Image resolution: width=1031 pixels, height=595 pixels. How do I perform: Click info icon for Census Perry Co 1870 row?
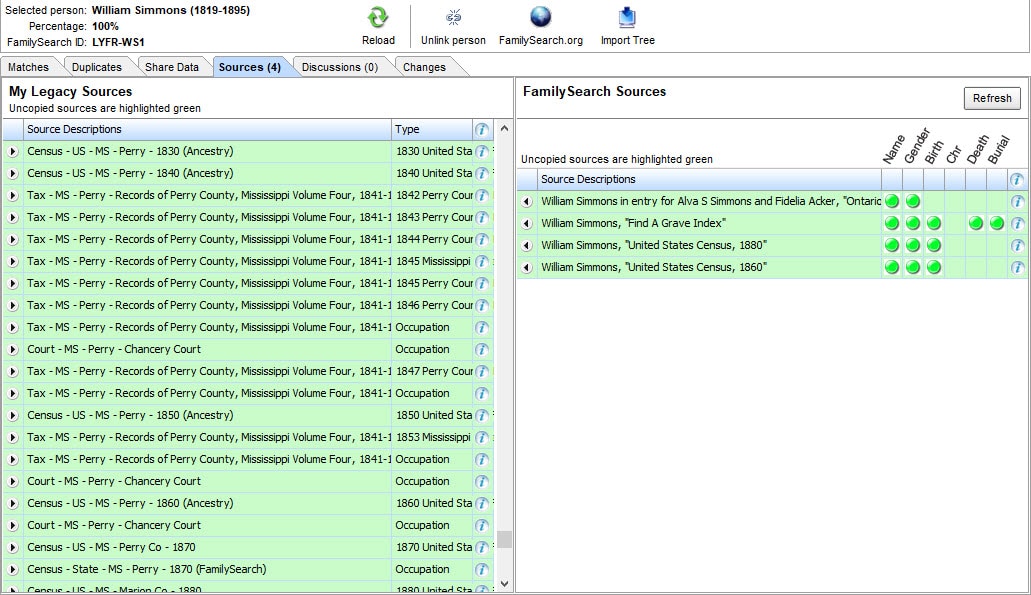click(482, 548)
